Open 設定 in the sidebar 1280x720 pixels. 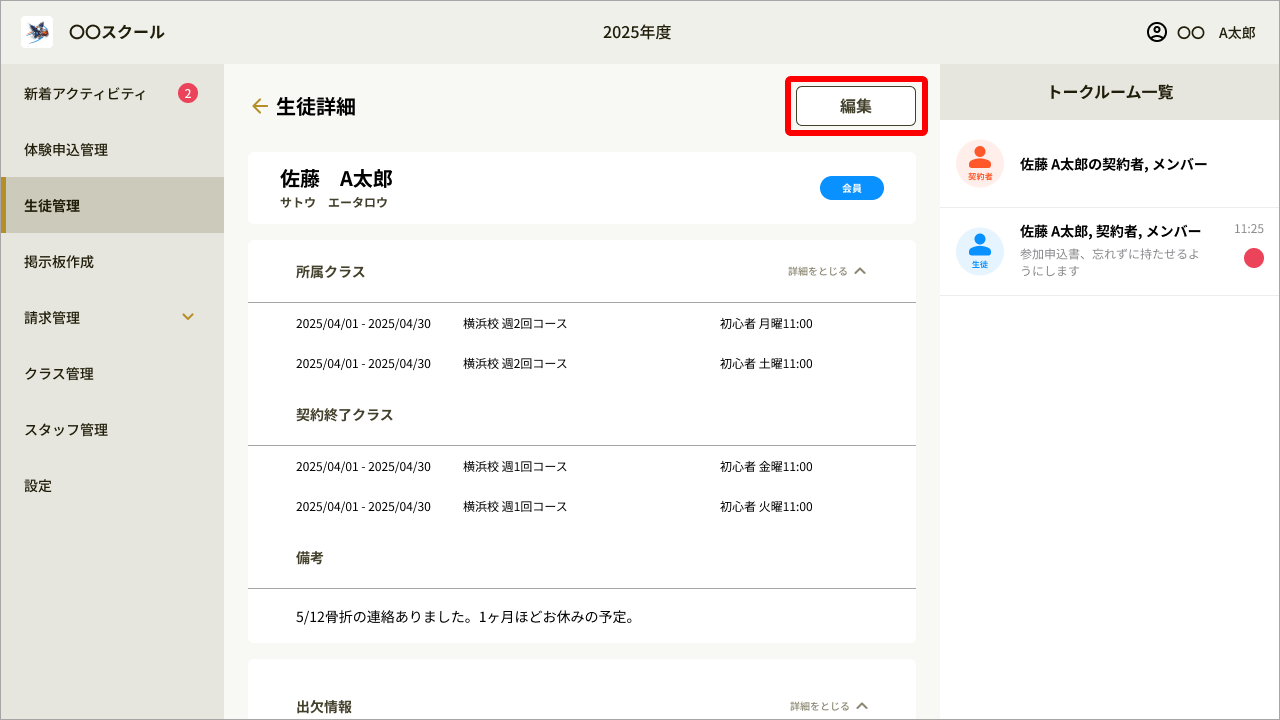[38, 486]
